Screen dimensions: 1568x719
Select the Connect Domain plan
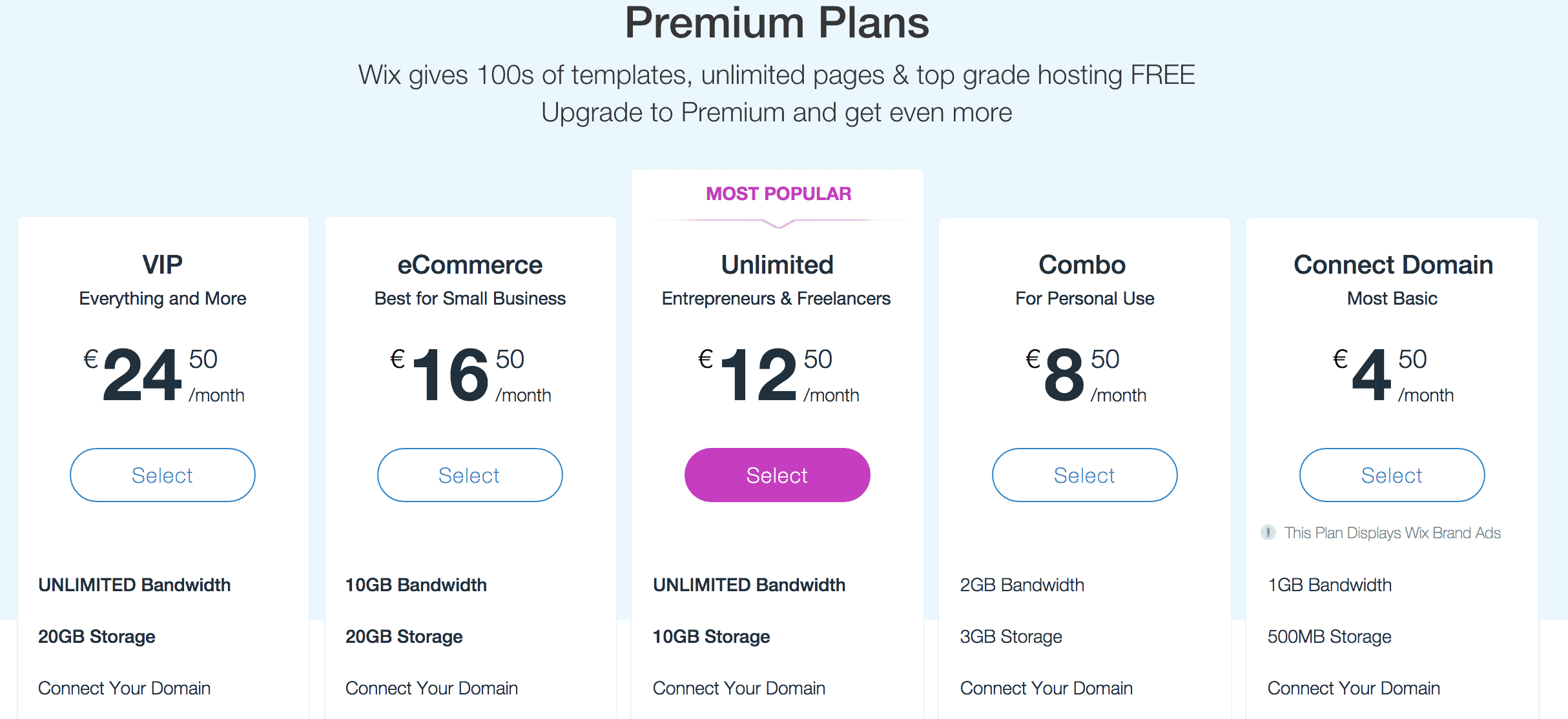point(1392,475)
